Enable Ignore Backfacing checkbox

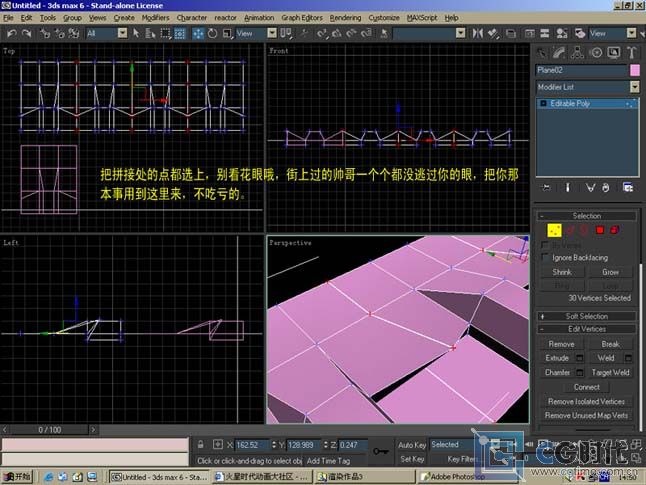[546, 258]
